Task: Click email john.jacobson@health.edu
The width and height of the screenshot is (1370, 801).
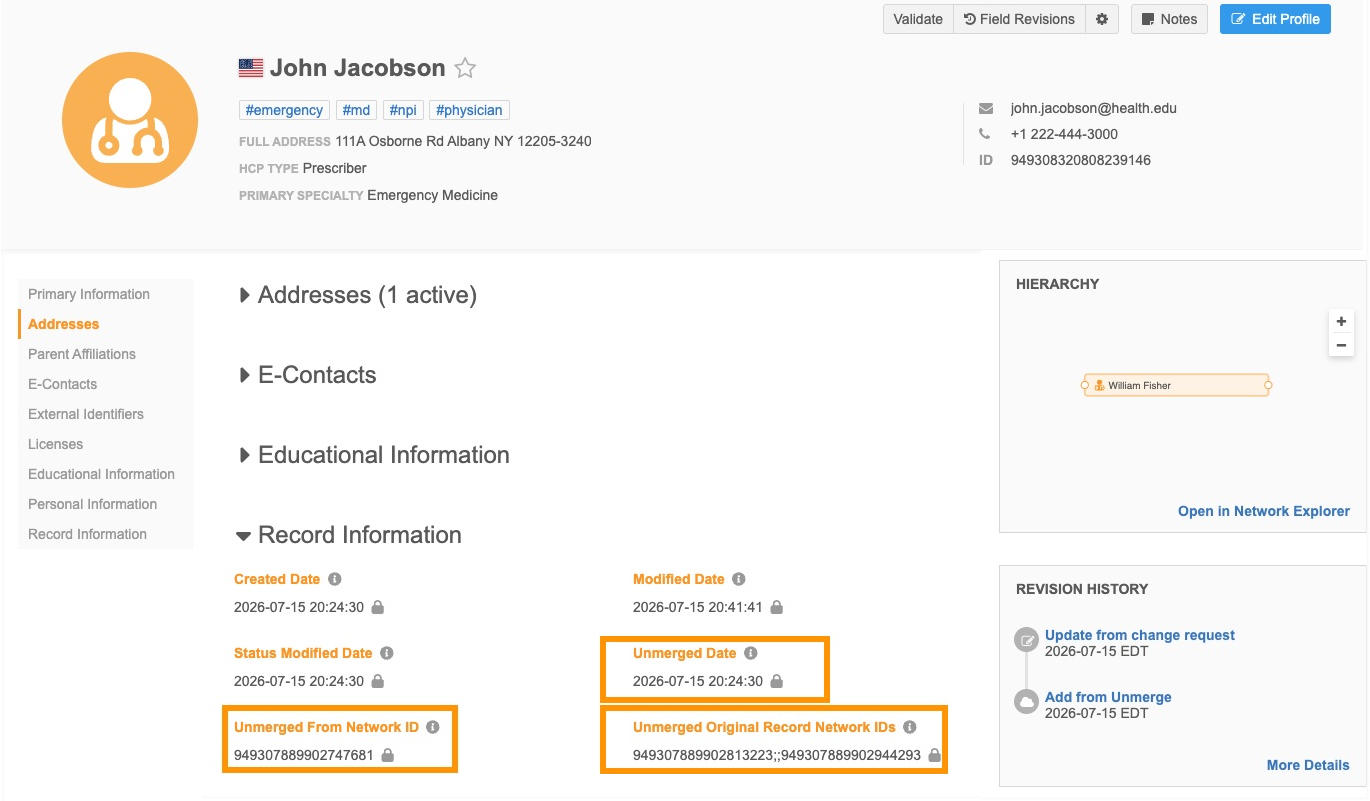Action: (1094, 108)
